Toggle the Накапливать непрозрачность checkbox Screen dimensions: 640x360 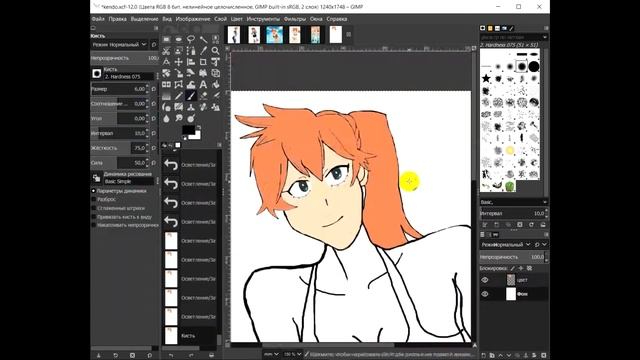pos(93,225)
